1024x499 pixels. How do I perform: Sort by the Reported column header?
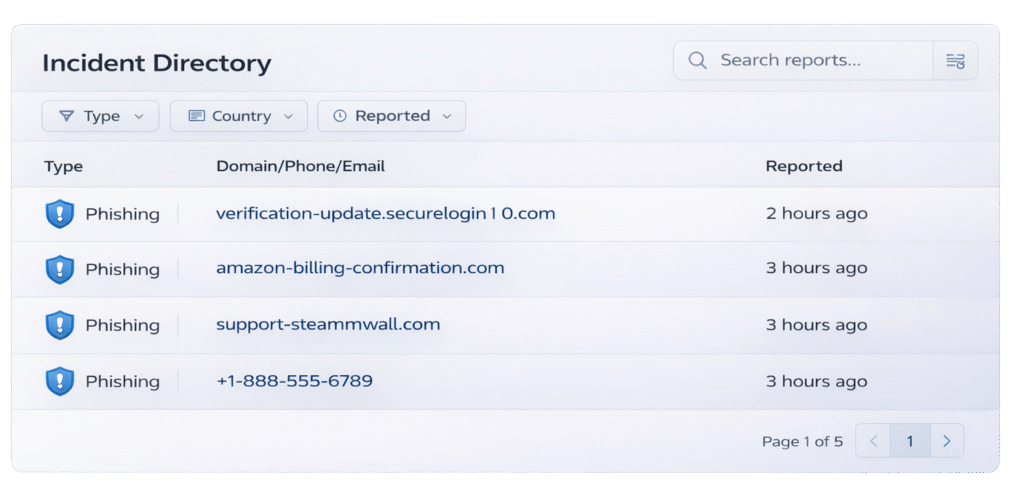coord(803,166)
